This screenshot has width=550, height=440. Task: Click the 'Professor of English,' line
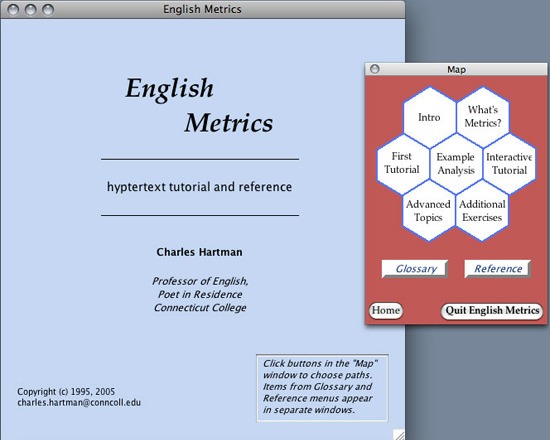200,281
